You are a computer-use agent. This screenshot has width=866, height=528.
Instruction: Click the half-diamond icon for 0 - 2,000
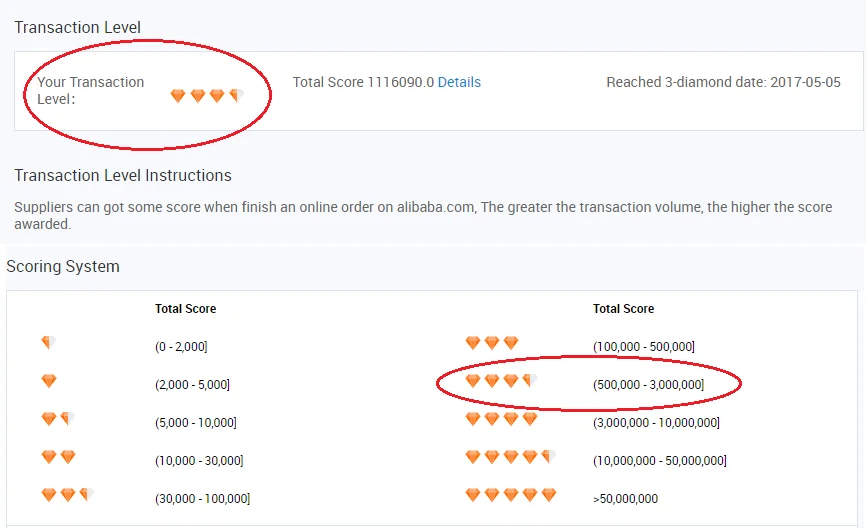point(47,344)
